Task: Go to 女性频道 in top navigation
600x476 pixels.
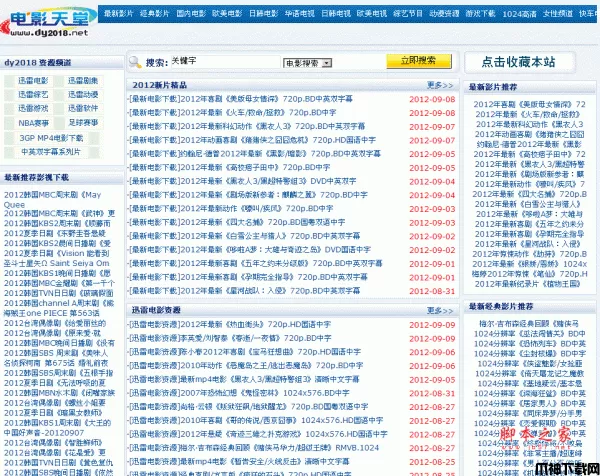Action: (558, 13)
